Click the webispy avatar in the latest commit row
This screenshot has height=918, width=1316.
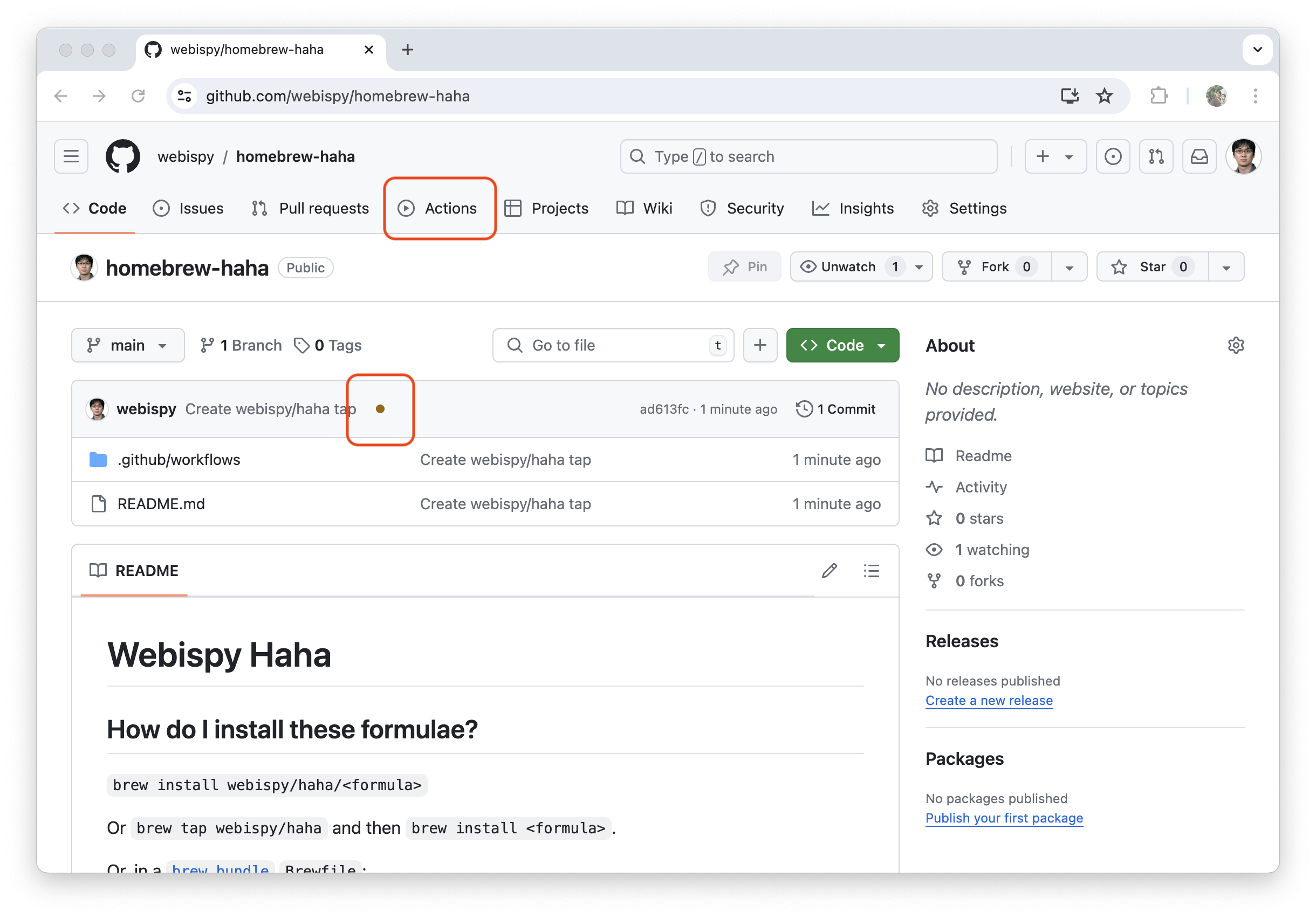click(97, 409)
